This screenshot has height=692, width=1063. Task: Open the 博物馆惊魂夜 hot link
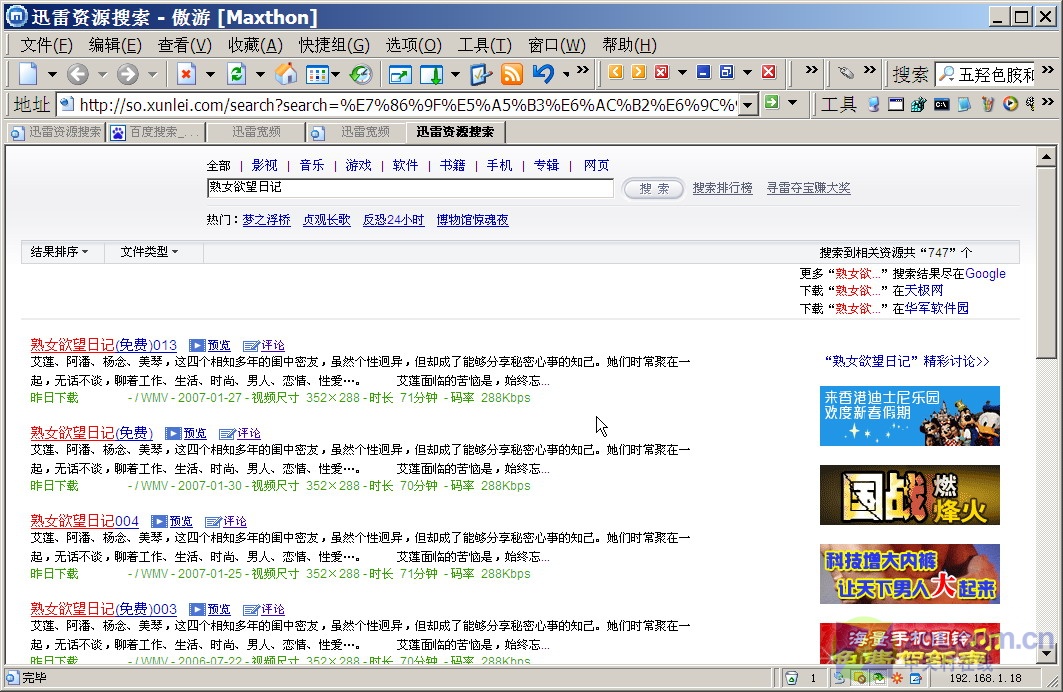coord(473,220)
